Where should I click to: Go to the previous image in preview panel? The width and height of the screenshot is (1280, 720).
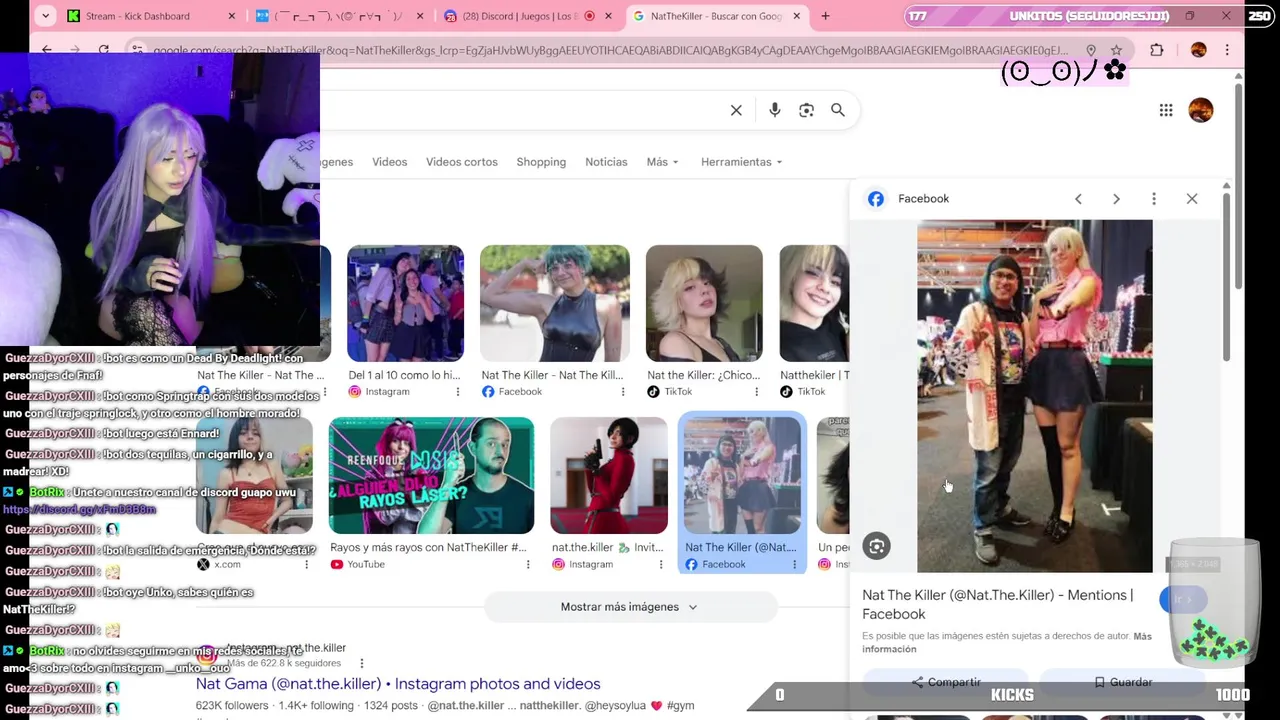point(1078,199)
